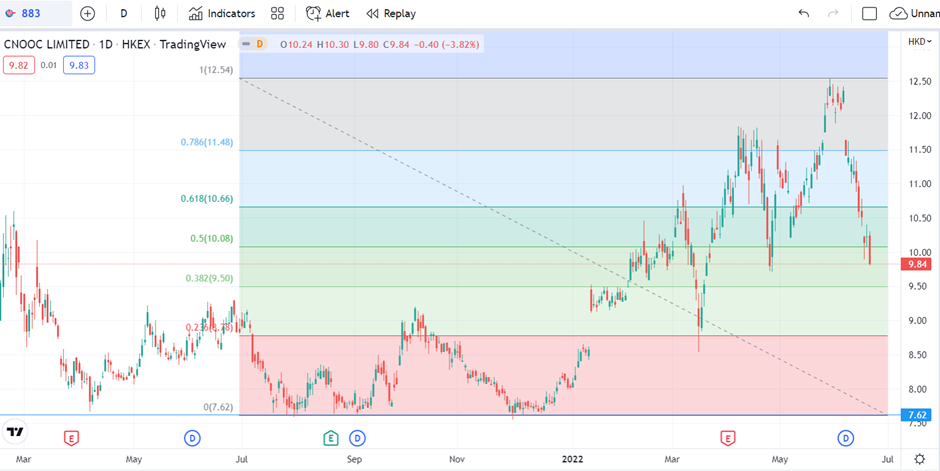
Task: Create an Alert
Action: [327, 13]
